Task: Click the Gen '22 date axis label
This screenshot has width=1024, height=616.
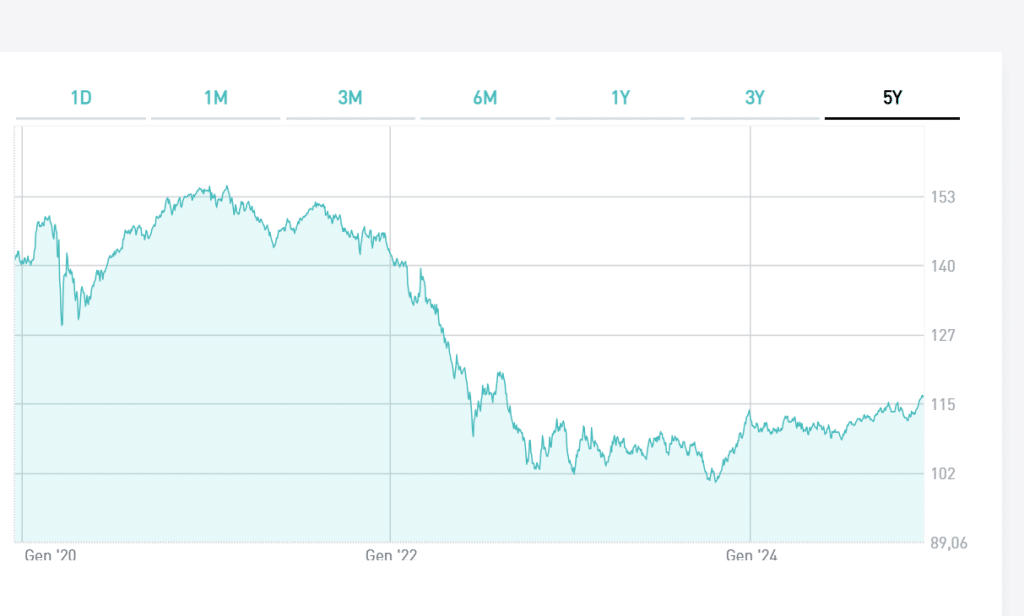Action: [390, 555]
